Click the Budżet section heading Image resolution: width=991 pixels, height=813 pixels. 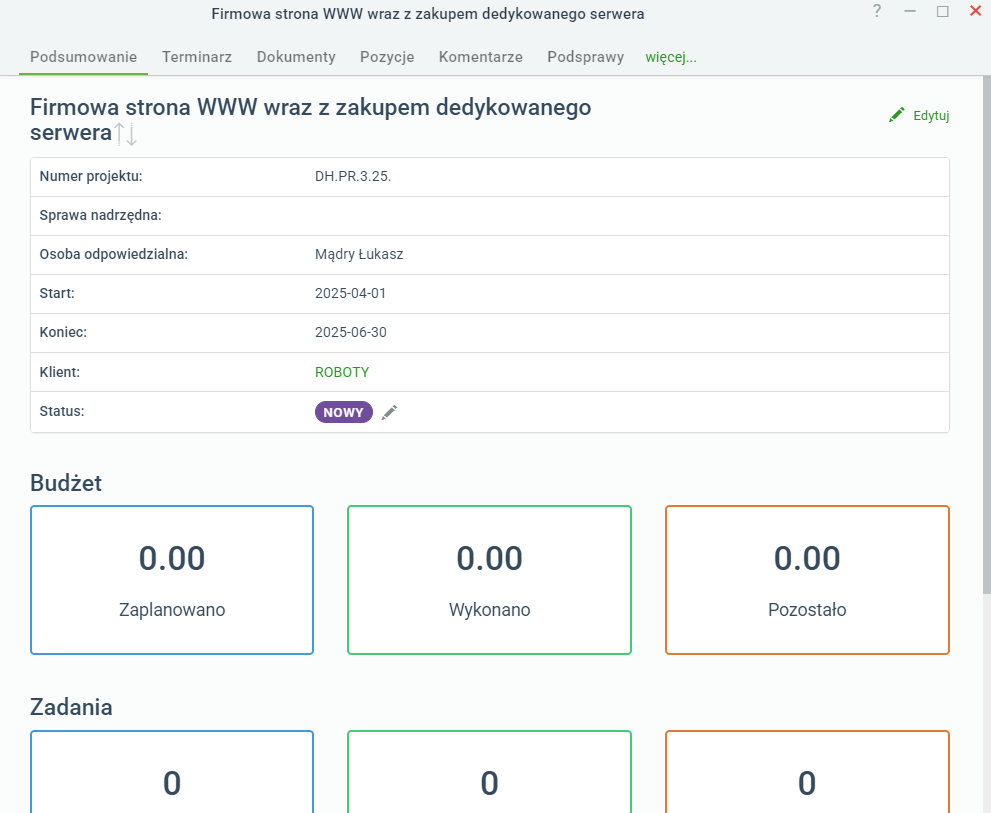(x=66, y=483)
